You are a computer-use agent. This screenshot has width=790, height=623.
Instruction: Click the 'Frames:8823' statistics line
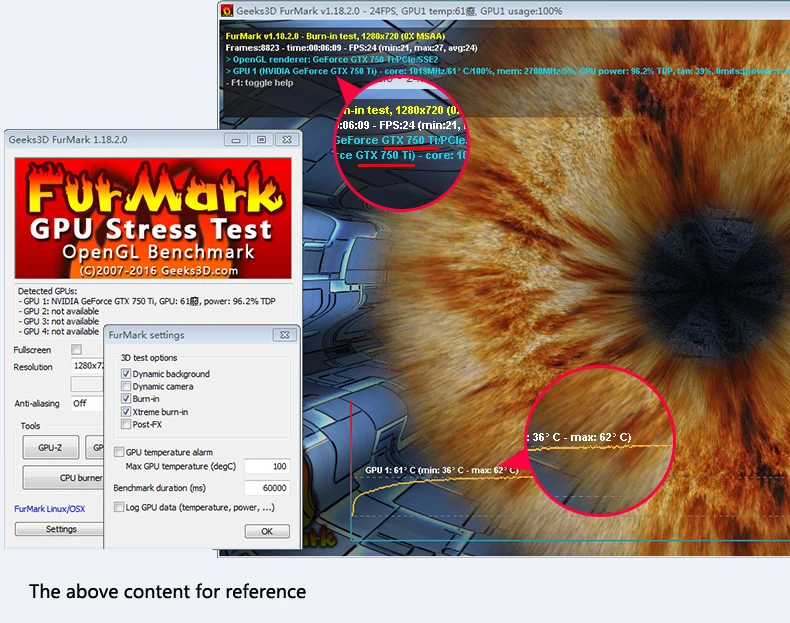tap(352, 48)
